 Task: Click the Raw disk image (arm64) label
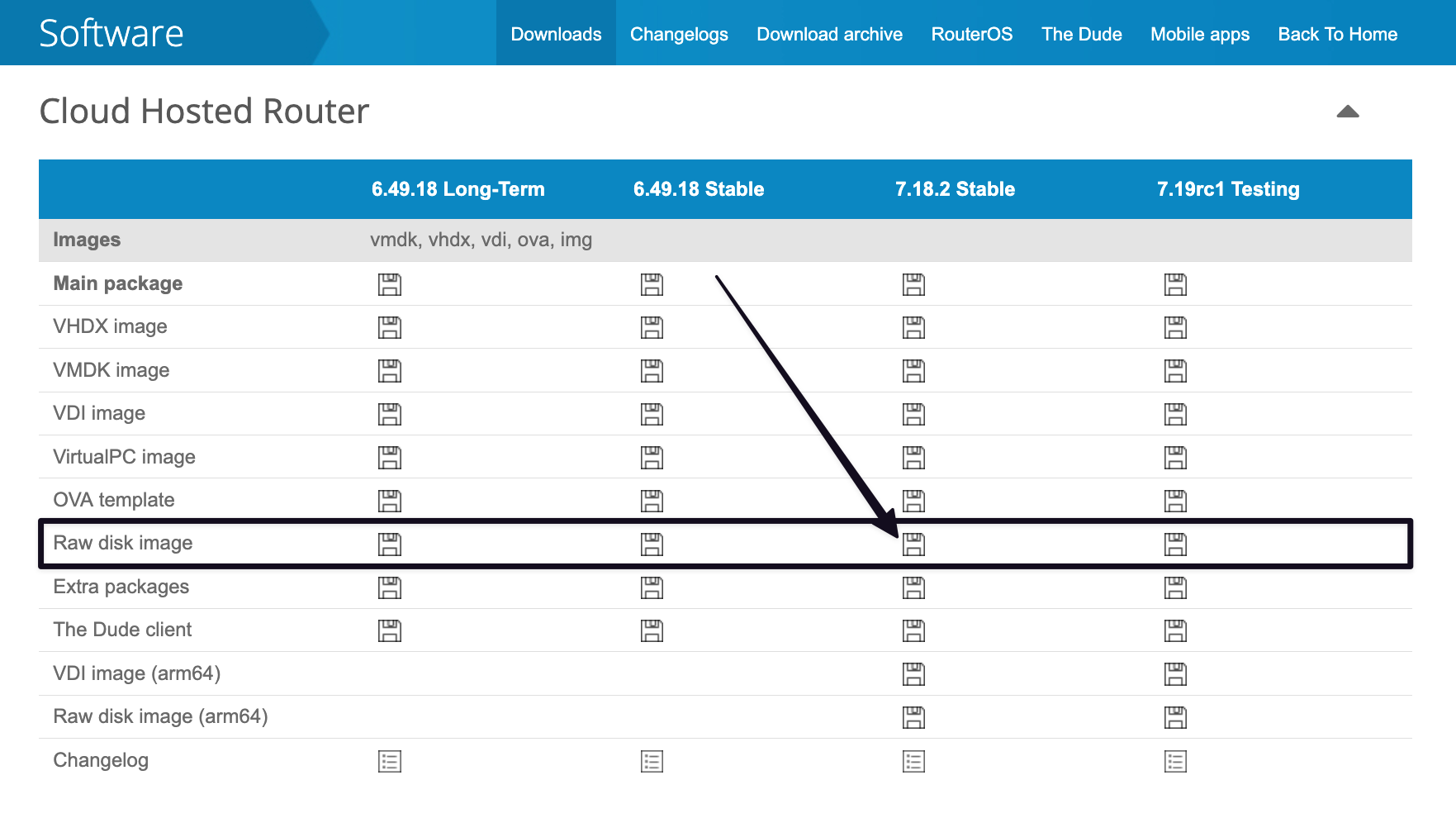160,716
